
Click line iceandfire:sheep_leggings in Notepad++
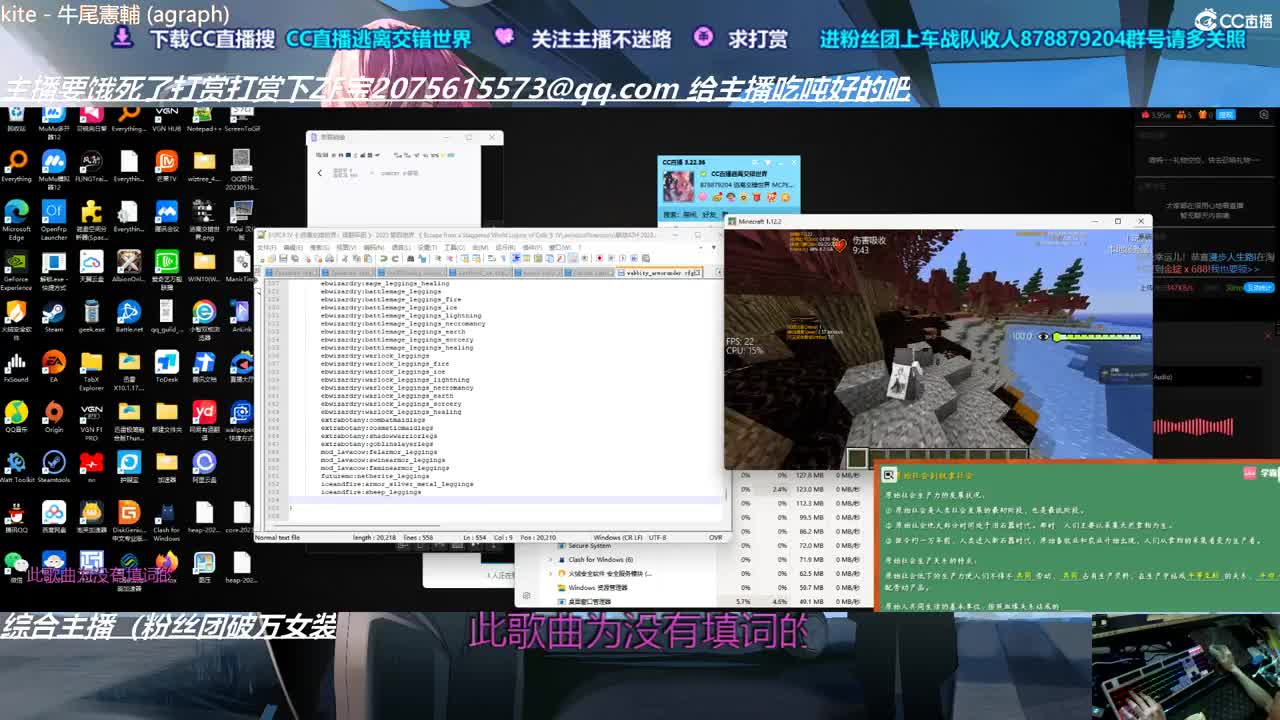[370, 492]
